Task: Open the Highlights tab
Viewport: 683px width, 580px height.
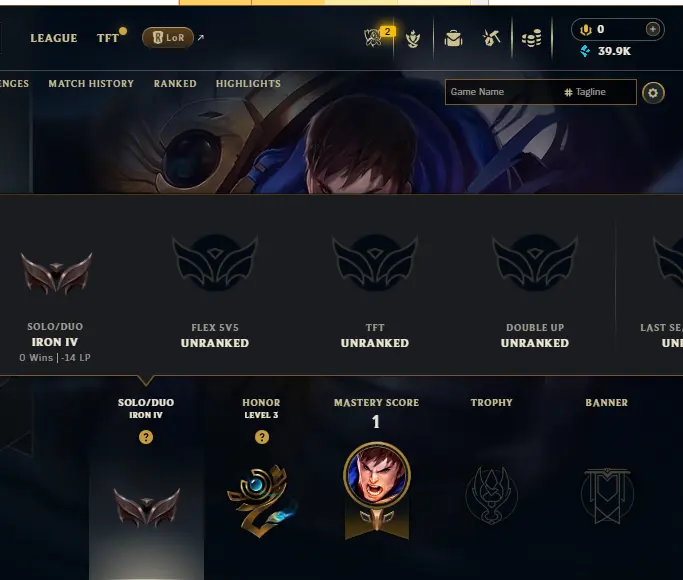Action: (x=248, y=84)
